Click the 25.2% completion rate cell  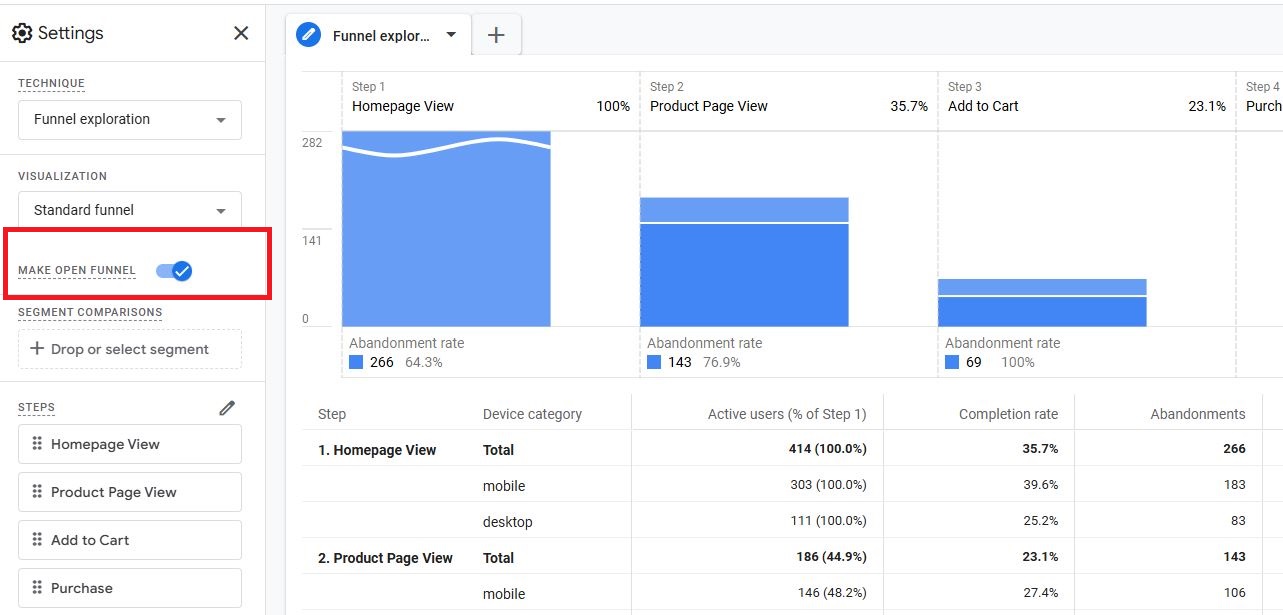[1040, 521]
